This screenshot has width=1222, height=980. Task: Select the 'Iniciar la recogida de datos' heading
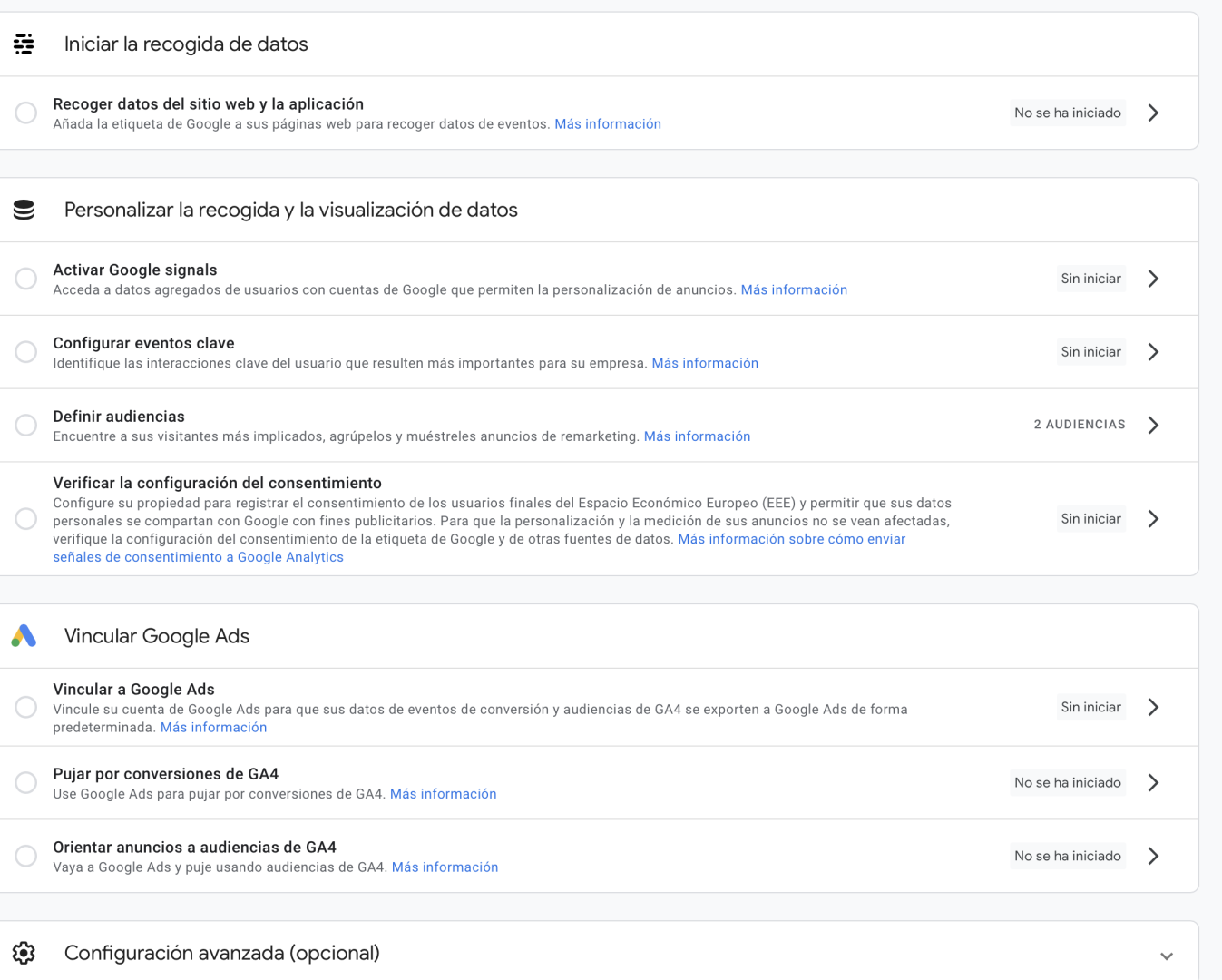tap(186, 44)
